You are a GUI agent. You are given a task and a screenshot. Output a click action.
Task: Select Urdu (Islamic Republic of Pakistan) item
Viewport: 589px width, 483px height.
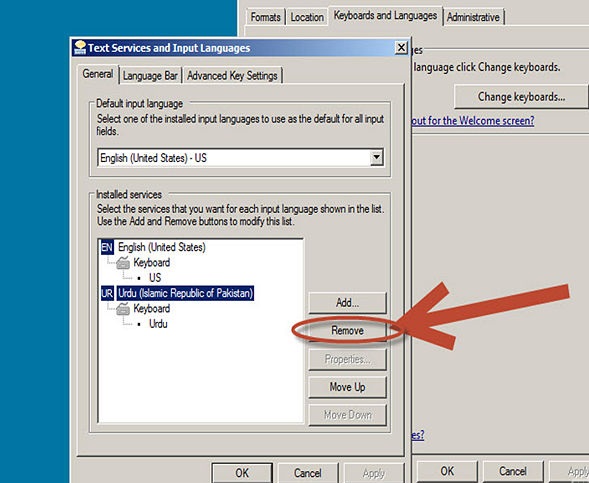[185, 293]
